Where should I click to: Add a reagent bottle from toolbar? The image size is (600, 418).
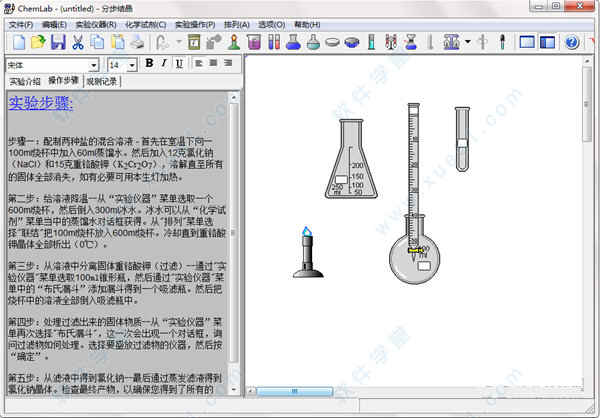coord(194,42)
